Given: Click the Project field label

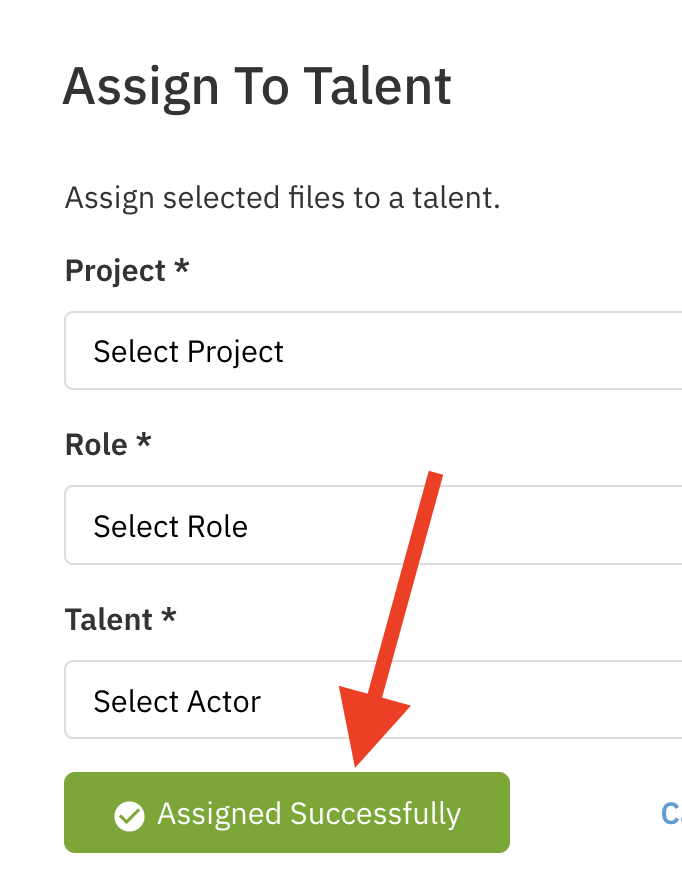Looking at the screenshot, I should 115,271.
